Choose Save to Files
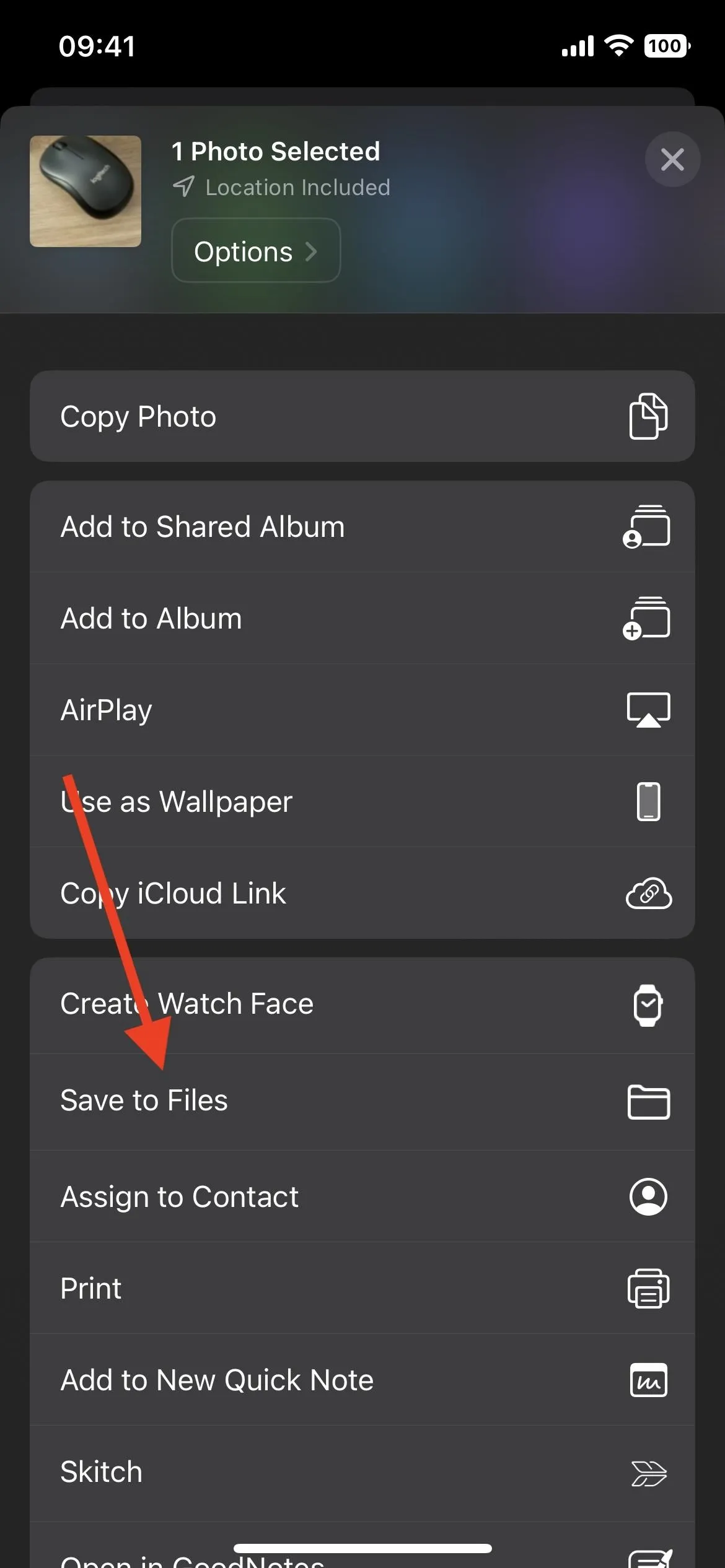 coord(362,1102)
